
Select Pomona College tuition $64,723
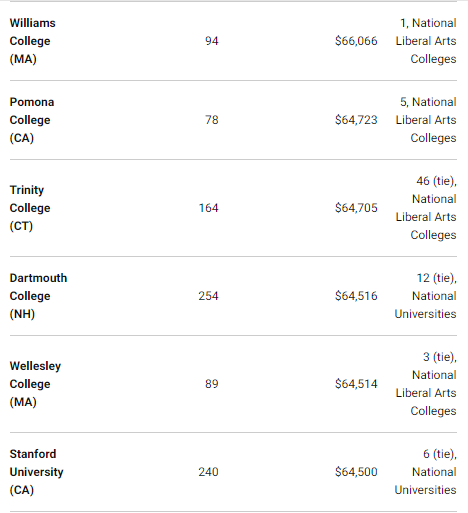(356, 120)
